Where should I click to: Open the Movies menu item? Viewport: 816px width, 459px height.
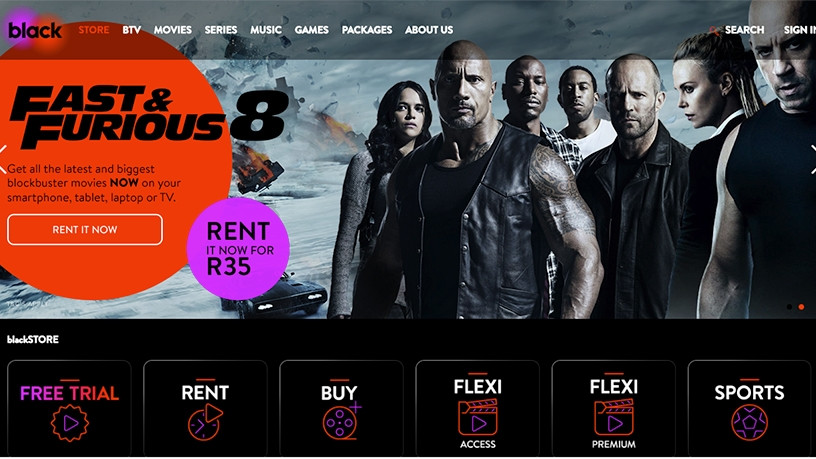(173, 30)
